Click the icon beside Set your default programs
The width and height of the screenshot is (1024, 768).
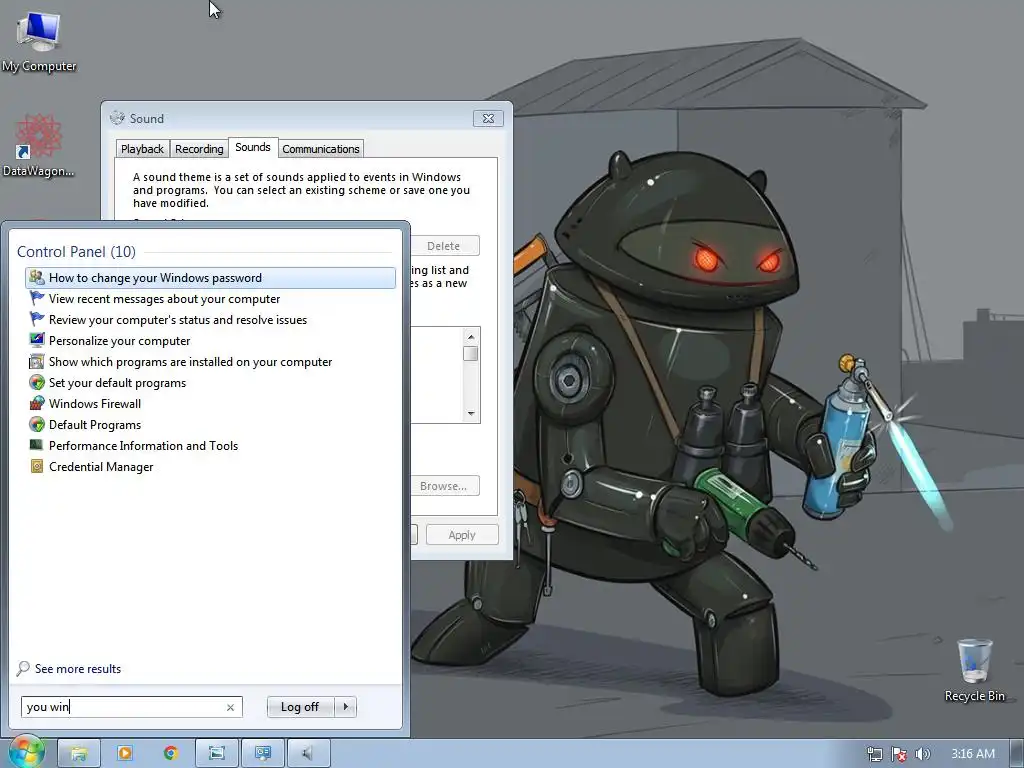[x=37, y=382]
